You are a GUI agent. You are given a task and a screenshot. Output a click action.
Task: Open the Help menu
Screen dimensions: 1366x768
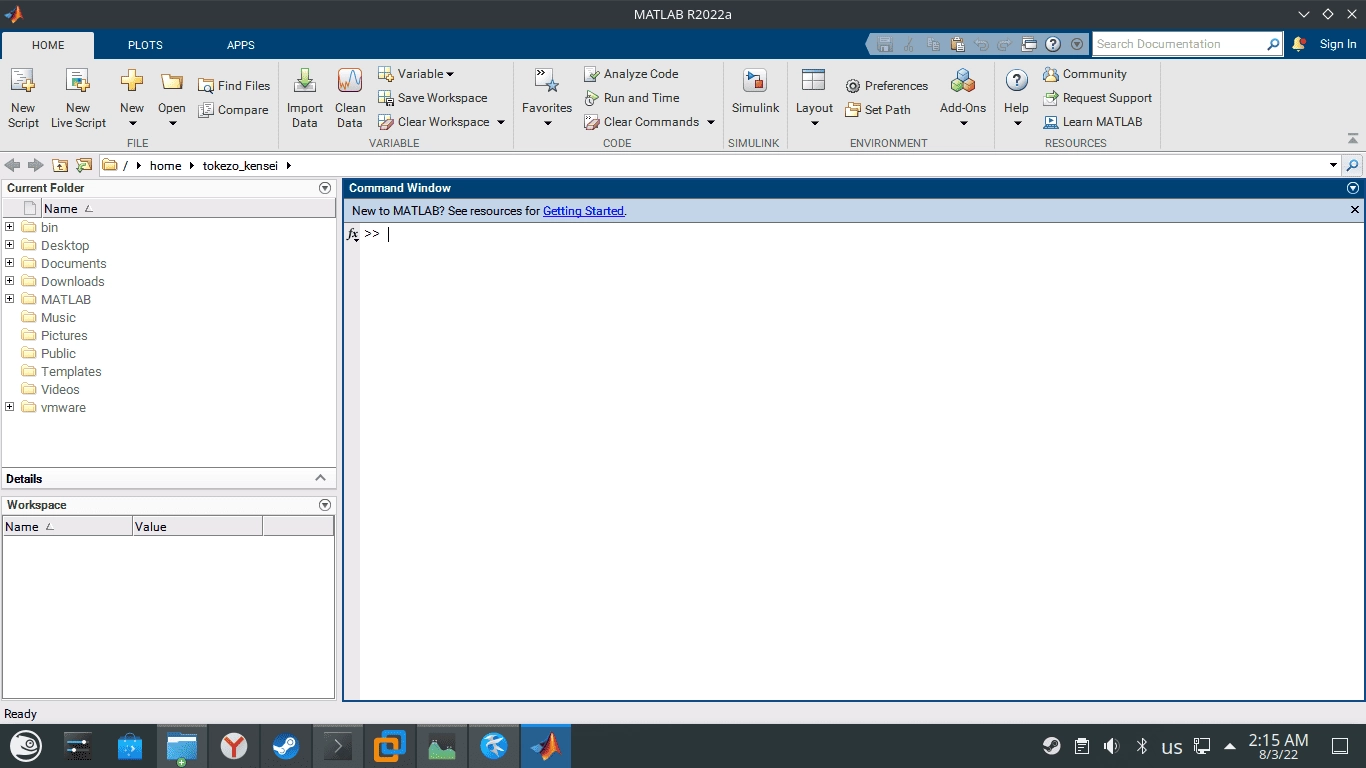(1017, 98)
